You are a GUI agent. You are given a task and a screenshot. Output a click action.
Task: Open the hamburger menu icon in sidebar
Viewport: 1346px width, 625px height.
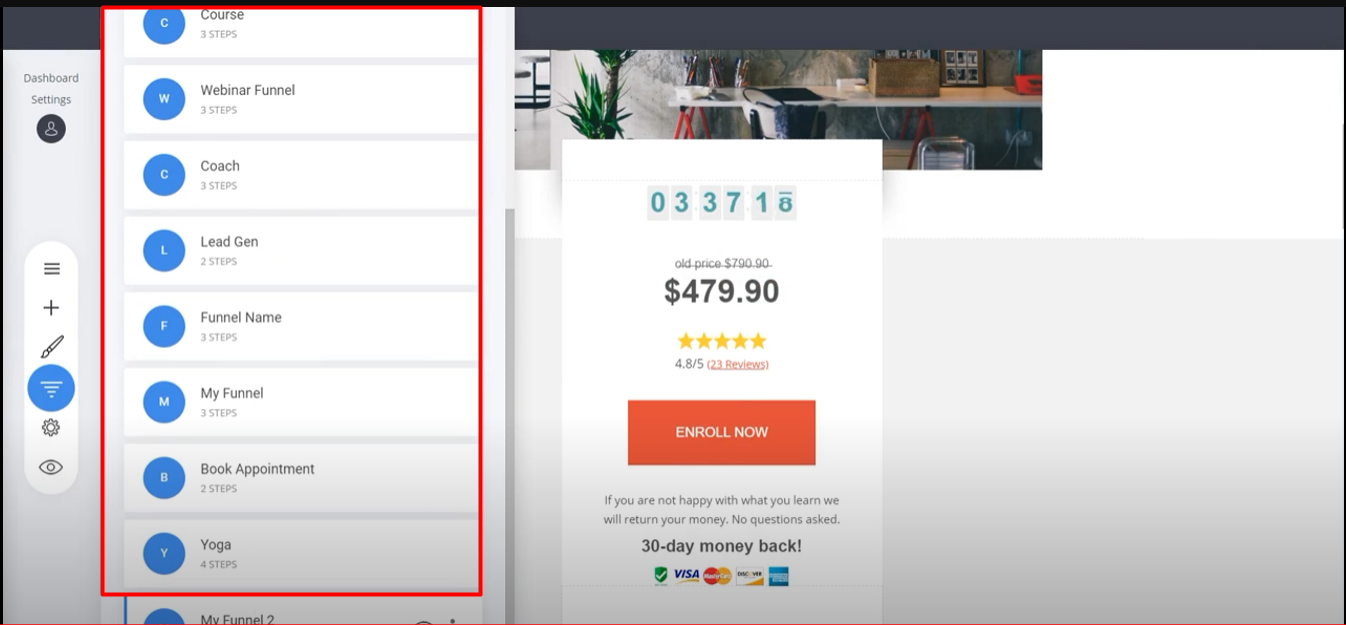tap(52, 269)
